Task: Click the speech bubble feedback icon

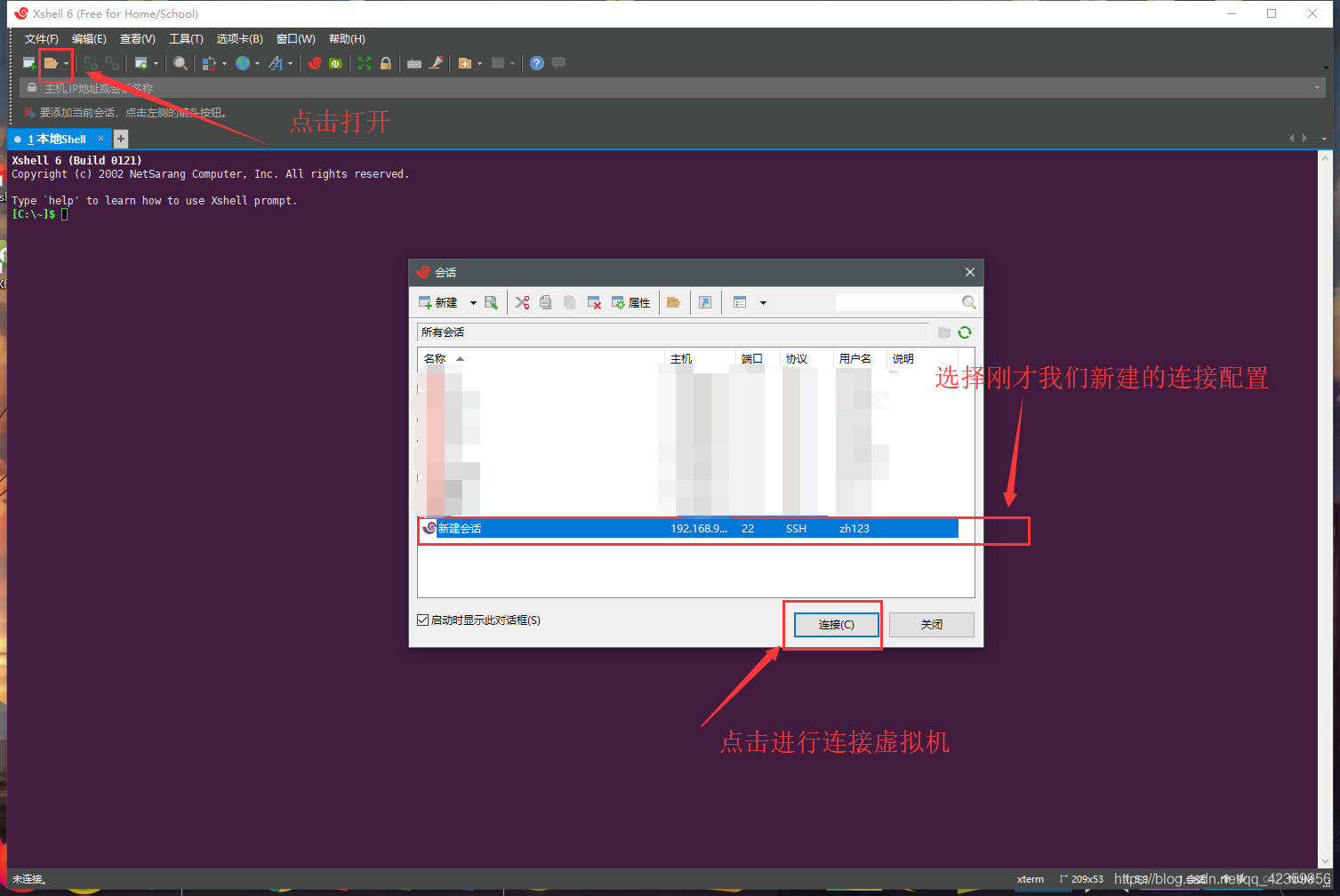Action: (x=558, y=63)
